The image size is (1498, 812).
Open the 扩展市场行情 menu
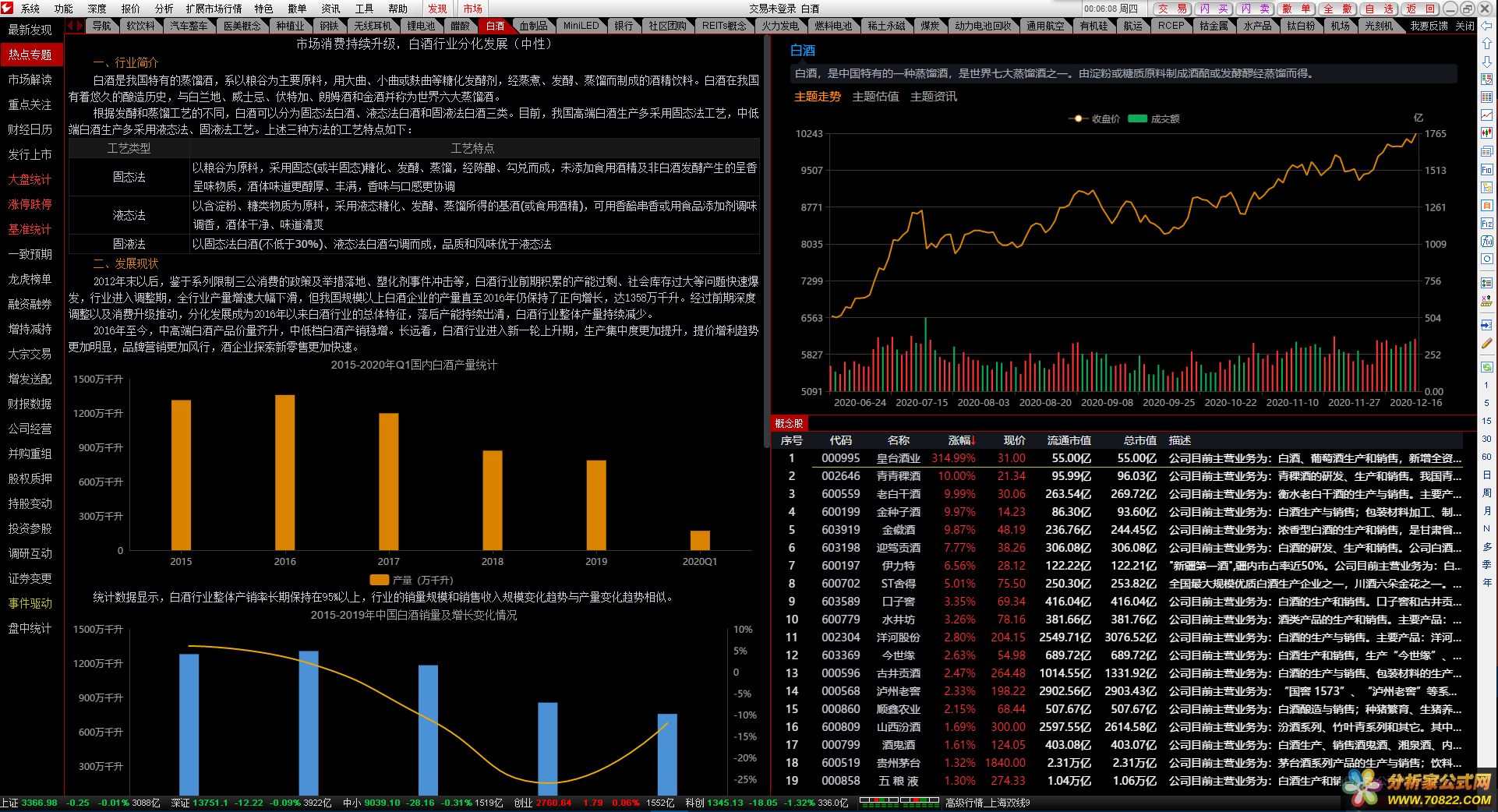pos(214,9)
